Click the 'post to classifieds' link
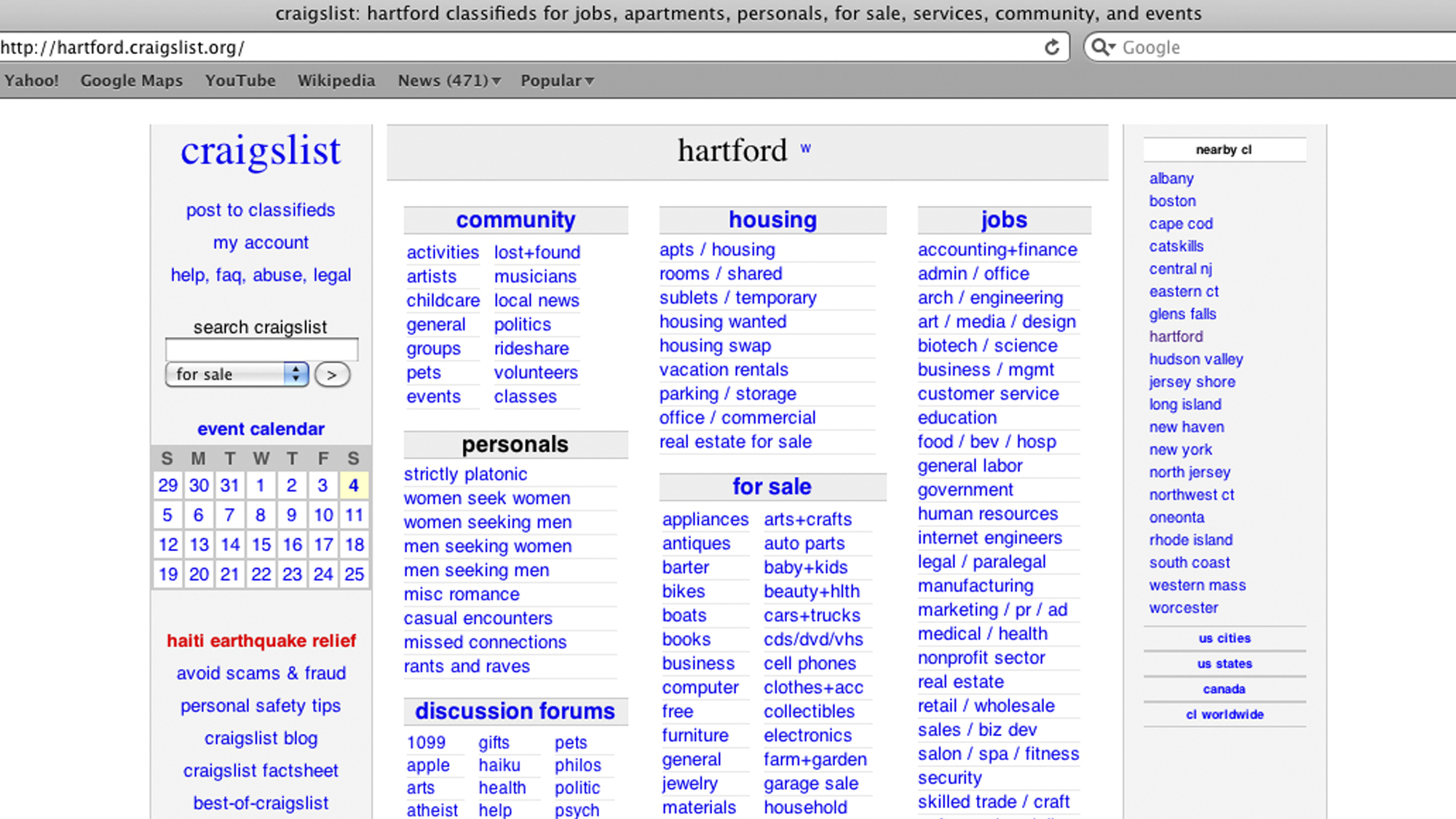The width and height of the screenshot is (1456, 819). click(x=260, y=210)
